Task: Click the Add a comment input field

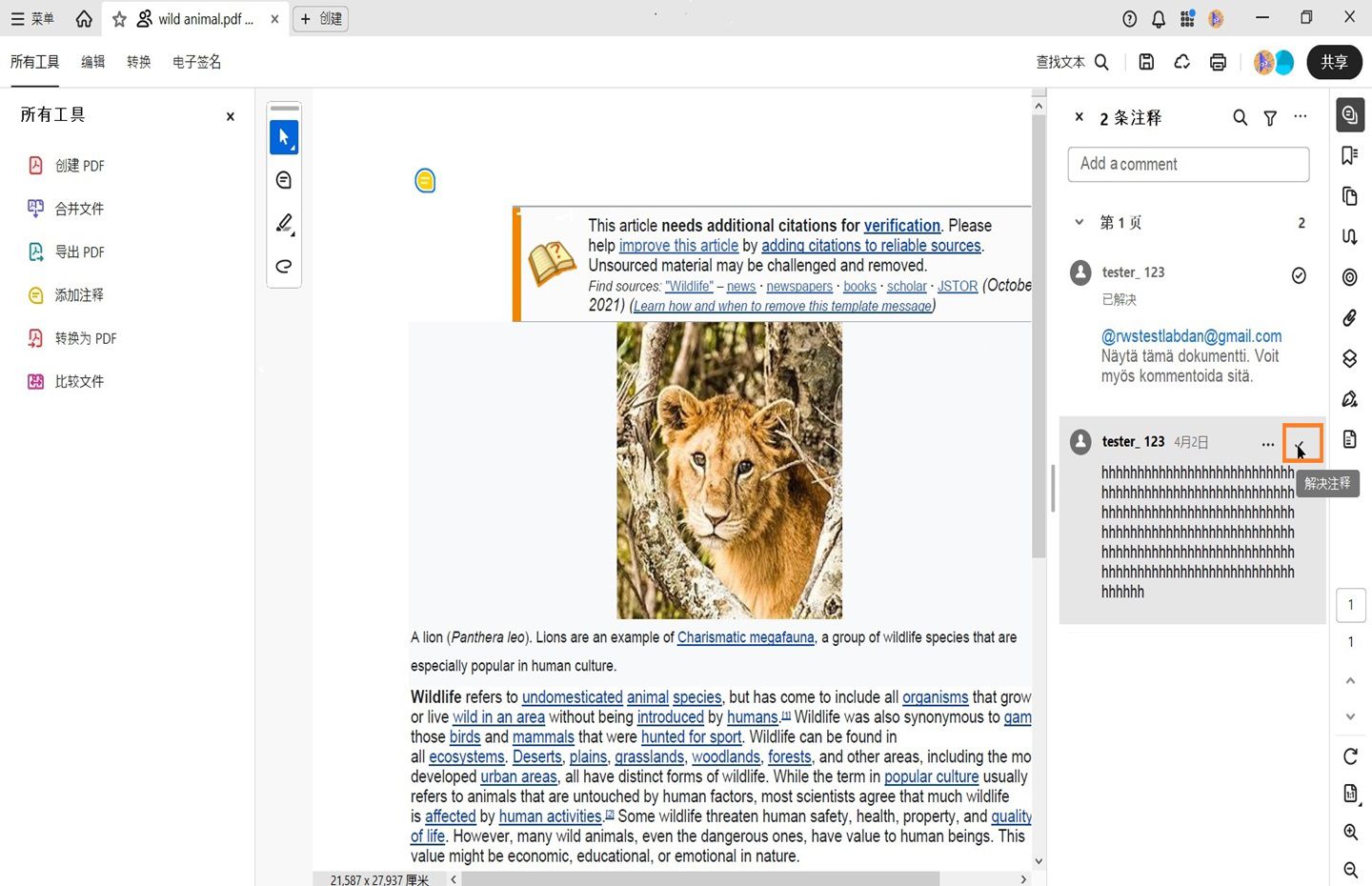Action: (x=1188, y=164)
